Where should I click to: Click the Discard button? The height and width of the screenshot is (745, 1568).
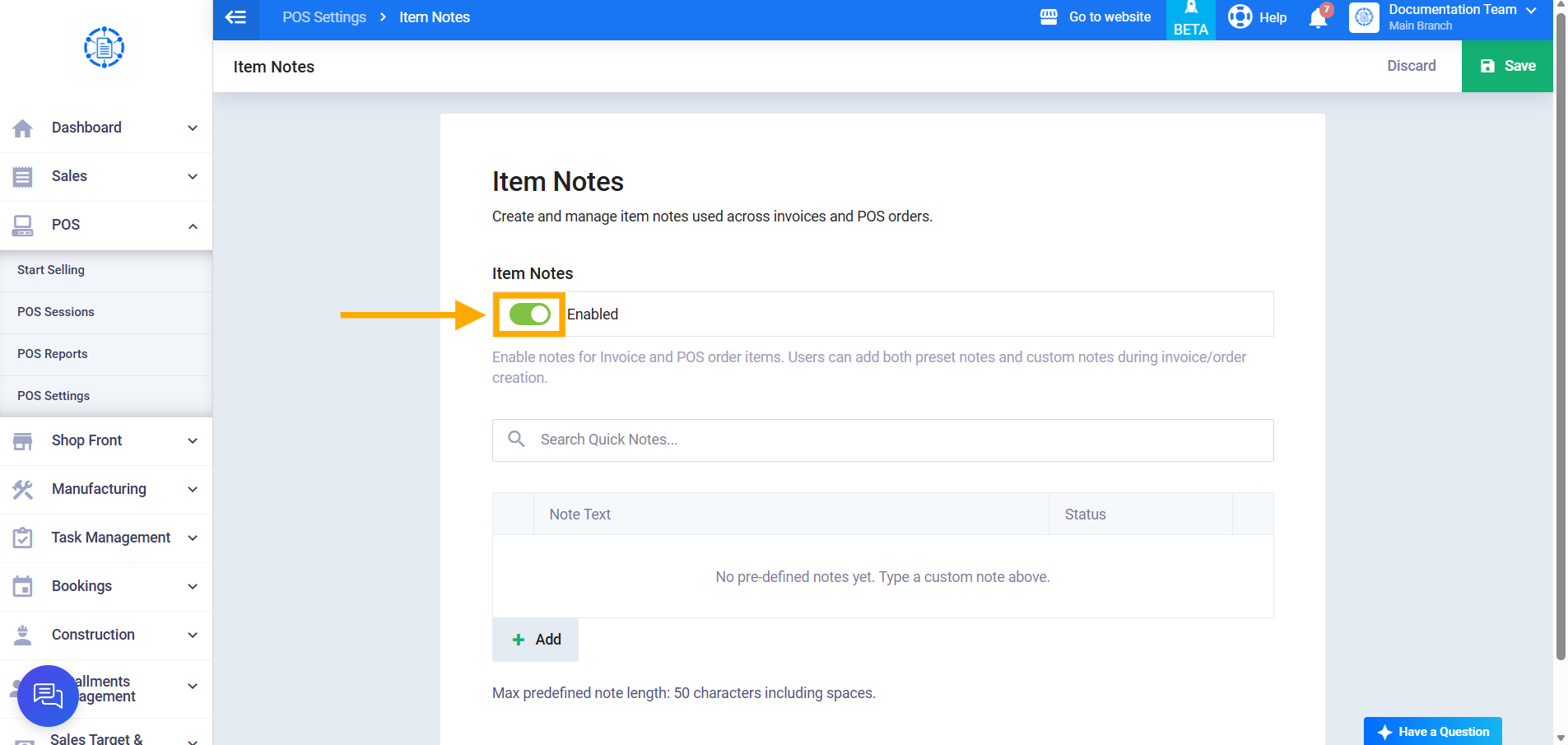1412,66
